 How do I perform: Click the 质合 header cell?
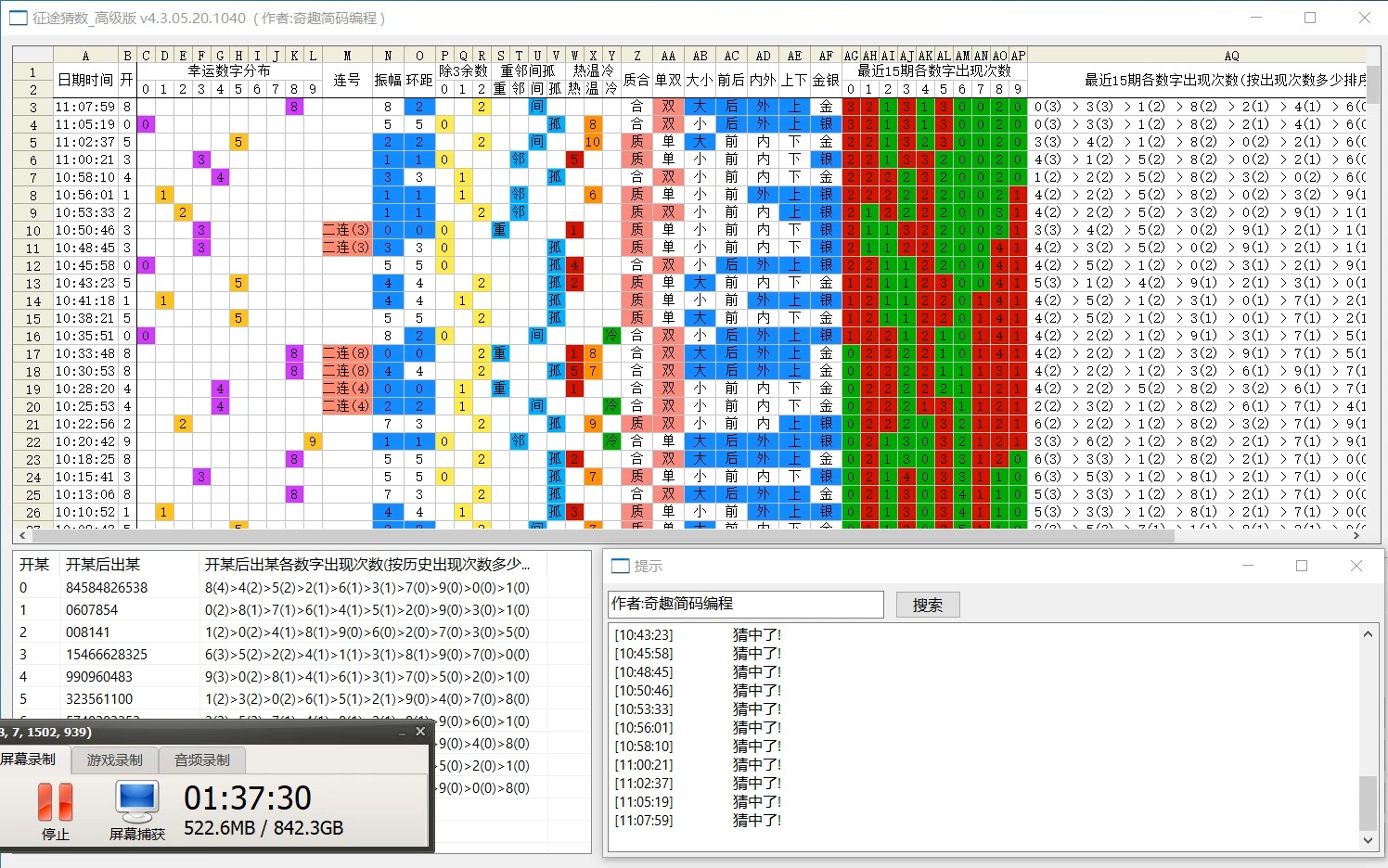tap(636, 81)
